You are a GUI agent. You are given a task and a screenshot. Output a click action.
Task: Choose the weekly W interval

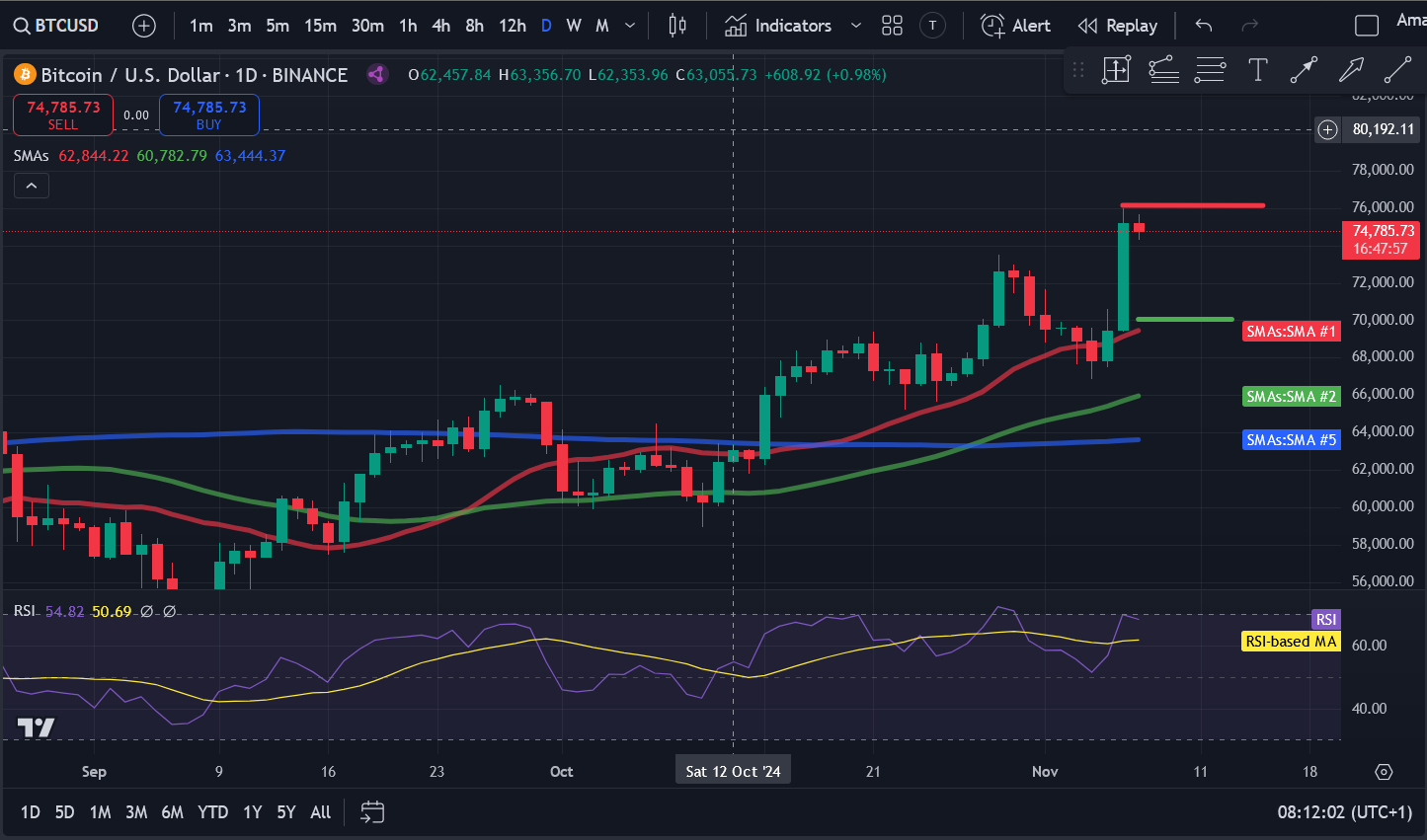[x=574, y=26]
